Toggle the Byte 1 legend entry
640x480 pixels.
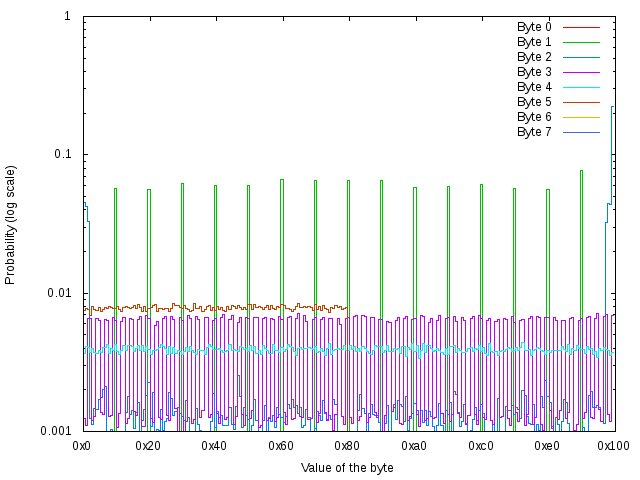click(x=534, y=42)
